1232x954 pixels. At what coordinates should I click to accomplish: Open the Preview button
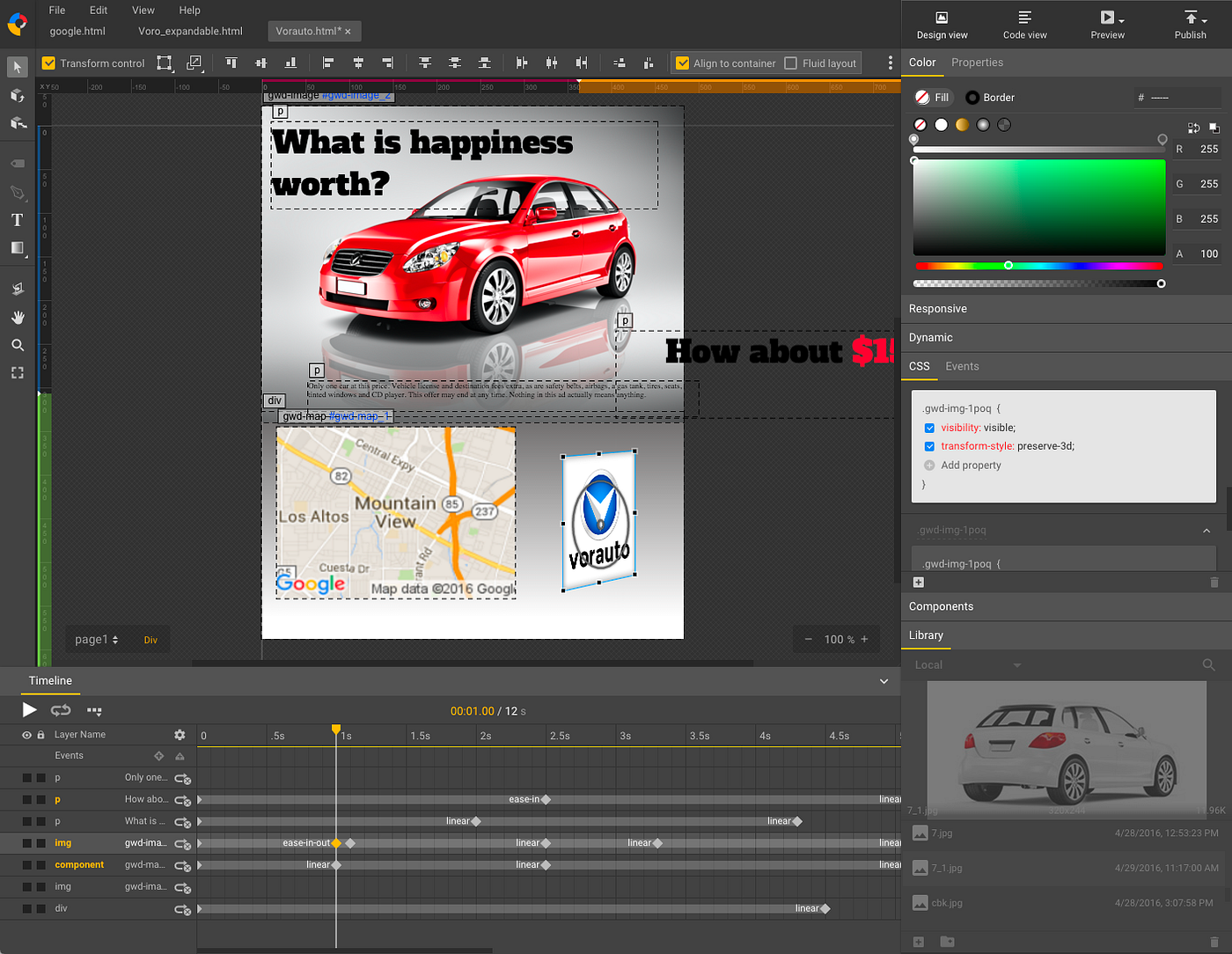tap(1107, 25)
